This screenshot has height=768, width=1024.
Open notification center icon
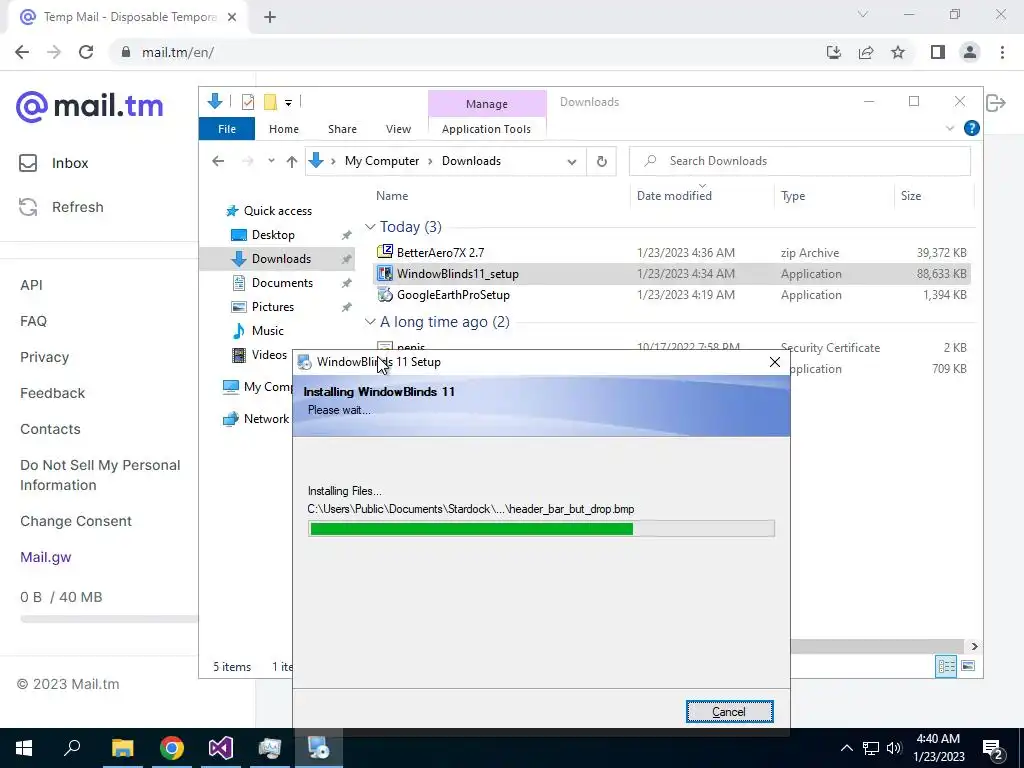tap(993, 749)
